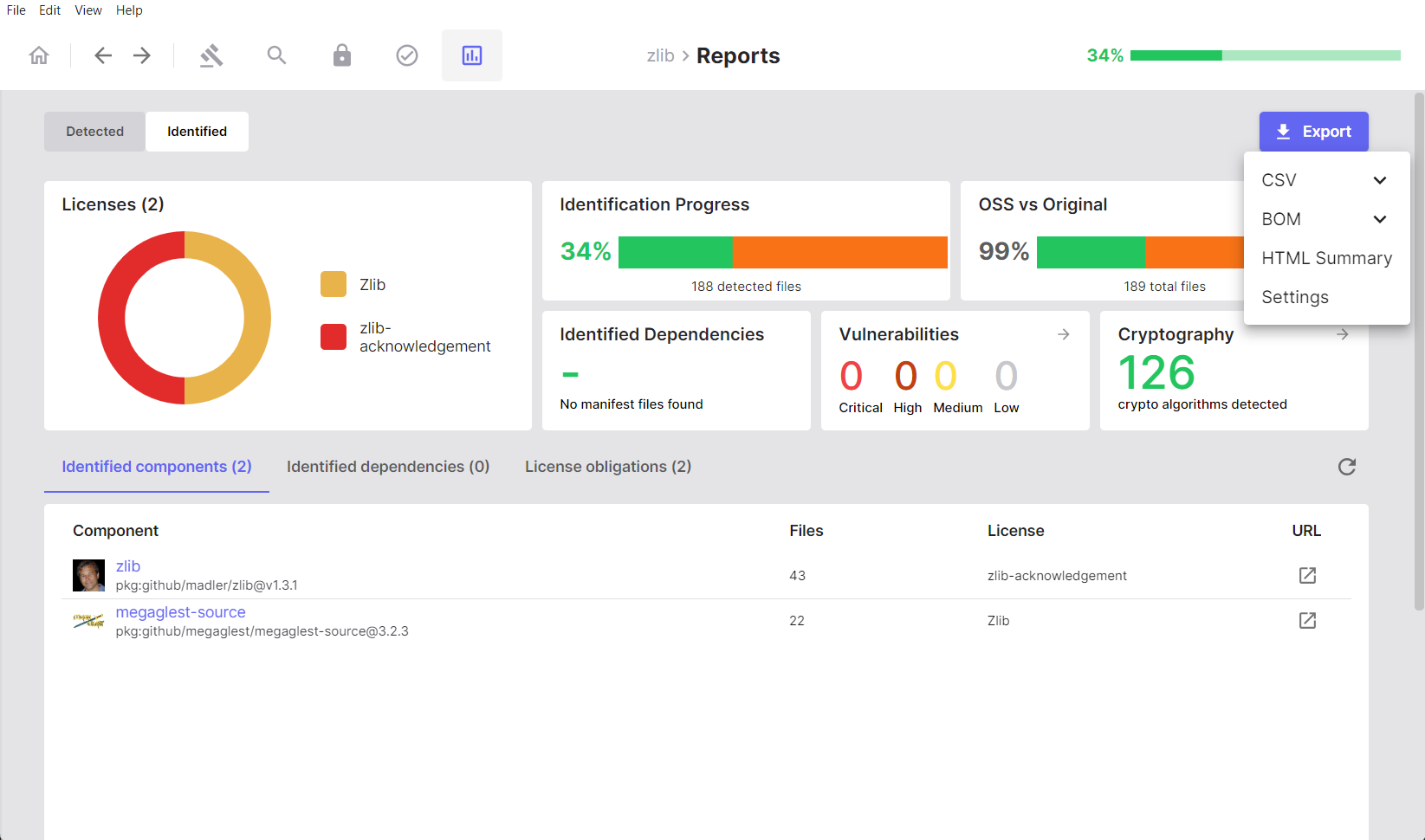Click the Vulnerabilities card arrow
1425x840 pixels.
1064,334
